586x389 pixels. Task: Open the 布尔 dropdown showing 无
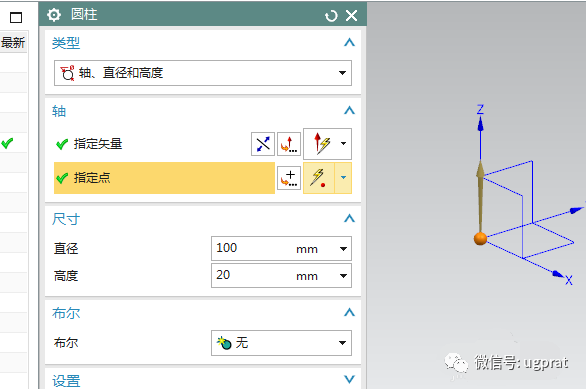[x=281, y=343]
